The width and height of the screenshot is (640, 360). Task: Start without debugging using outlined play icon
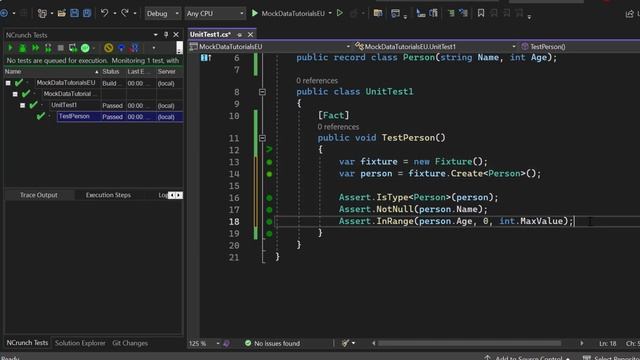(340, 13)
